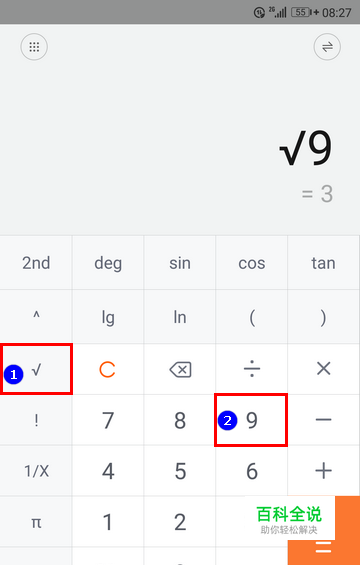Viewport: 360px width, 565px height.
Task: Tap the √9 expression display
Action: coord(306,148)
